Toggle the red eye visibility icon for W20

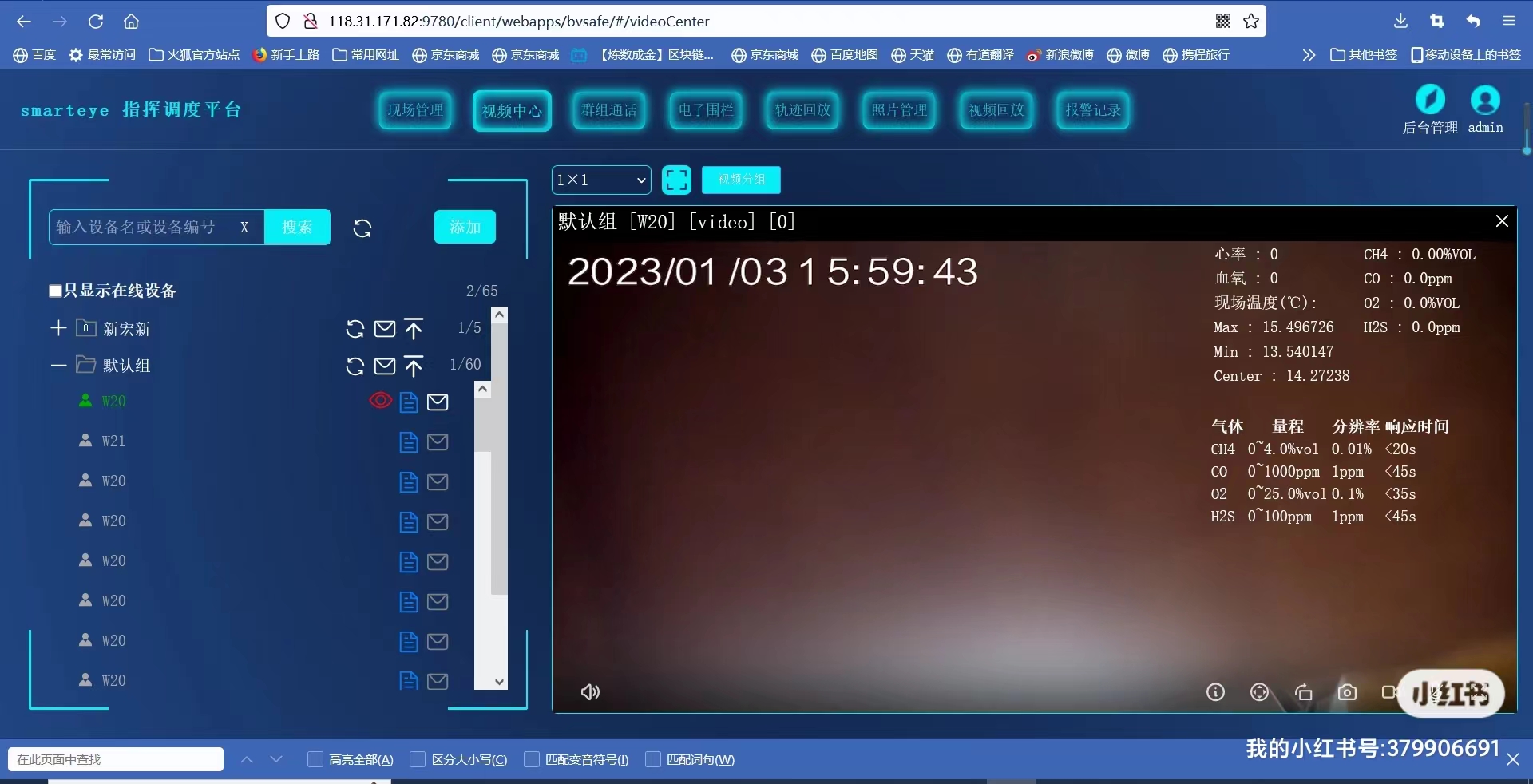pyautogui.click(x=381, y=400)
